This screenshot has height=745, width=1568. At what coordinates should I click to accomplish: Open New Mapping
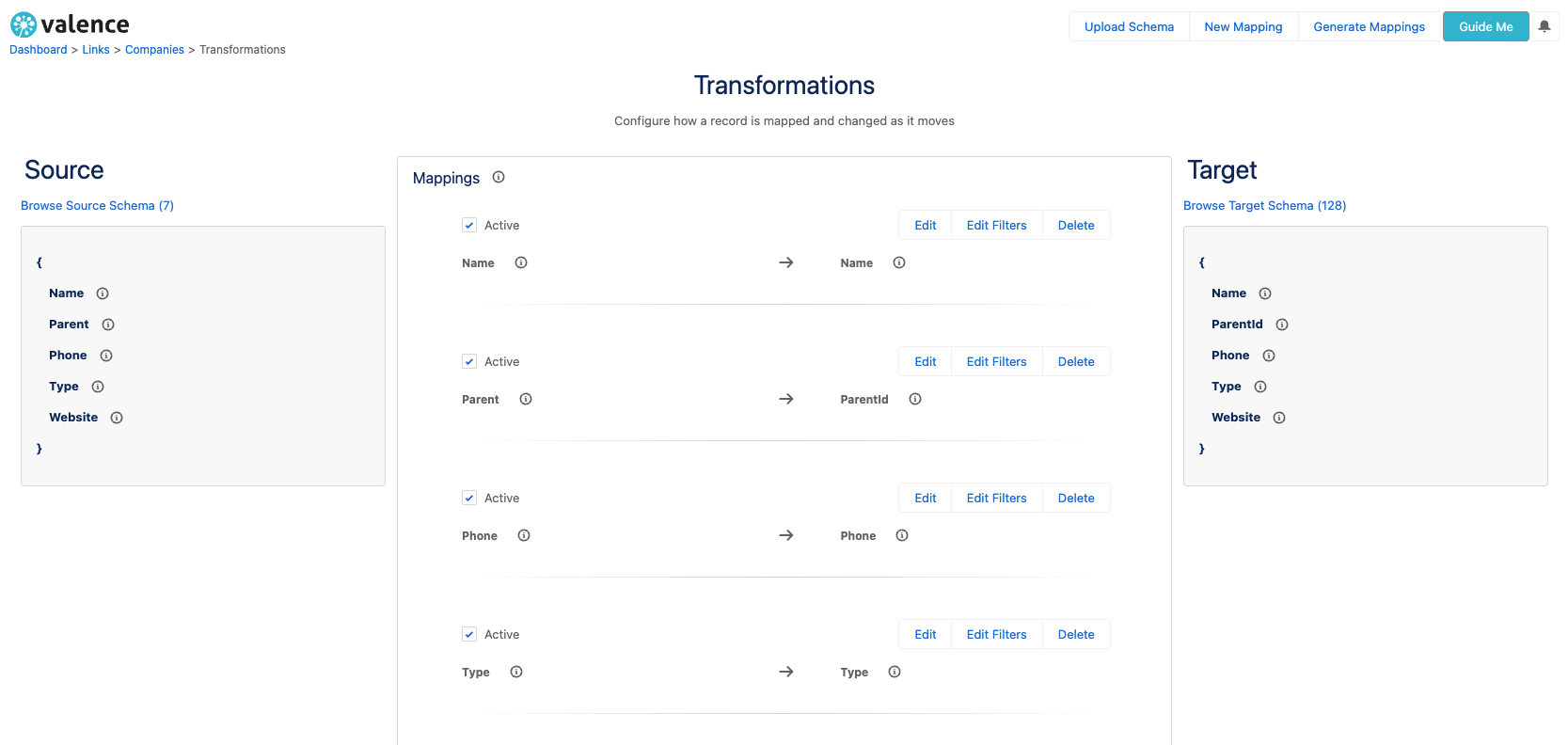pos(1243,26)
